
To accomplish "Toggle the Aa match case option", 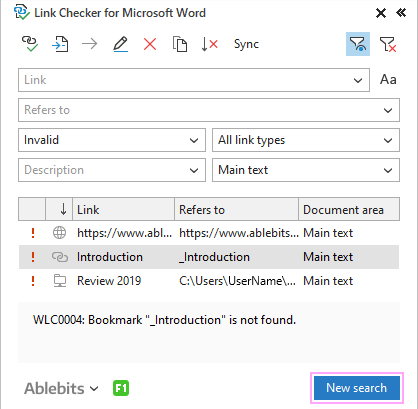I will click(x=388, y=80).
